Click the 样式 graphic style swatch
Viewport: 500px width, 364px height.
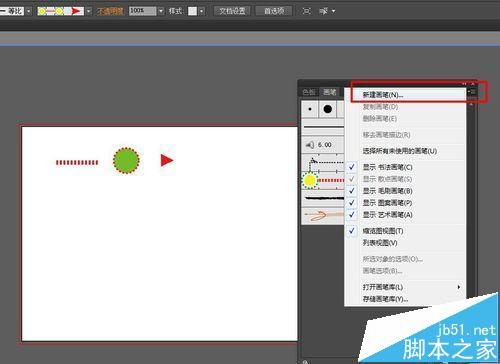(x=192, y=11)
